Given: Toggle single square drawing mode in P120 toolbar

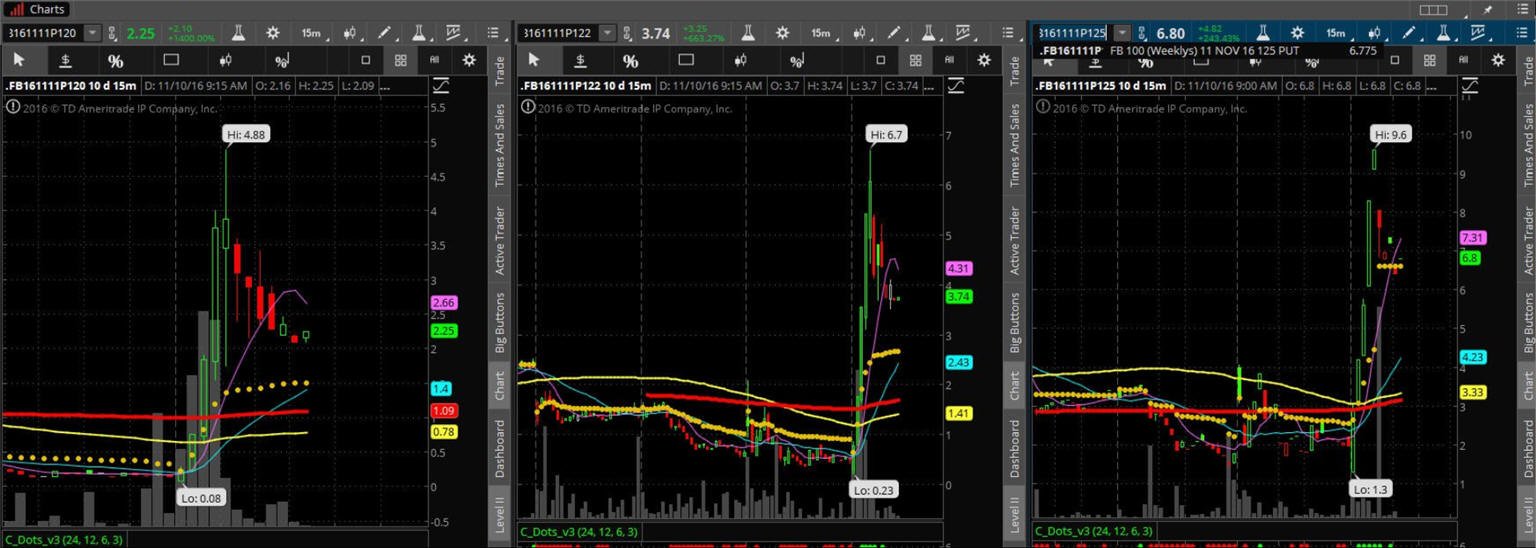Looking at the screenshot, I should [x=366, y=60].
